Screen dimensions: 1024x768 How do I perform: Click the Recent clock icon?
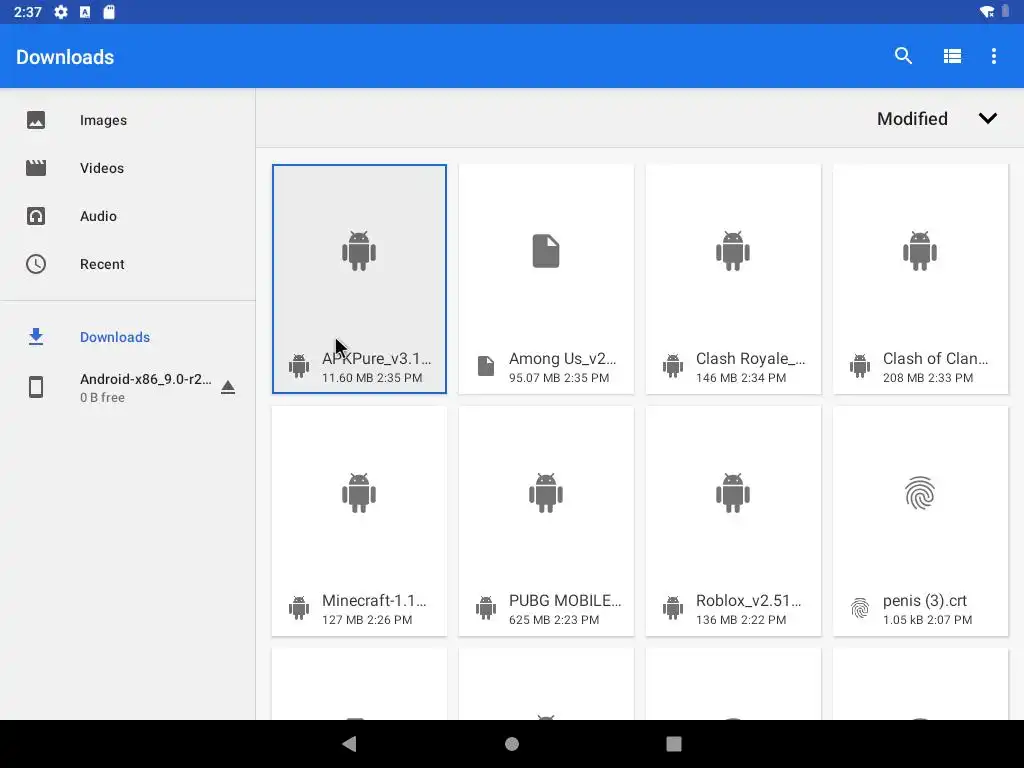pos(36,264)
